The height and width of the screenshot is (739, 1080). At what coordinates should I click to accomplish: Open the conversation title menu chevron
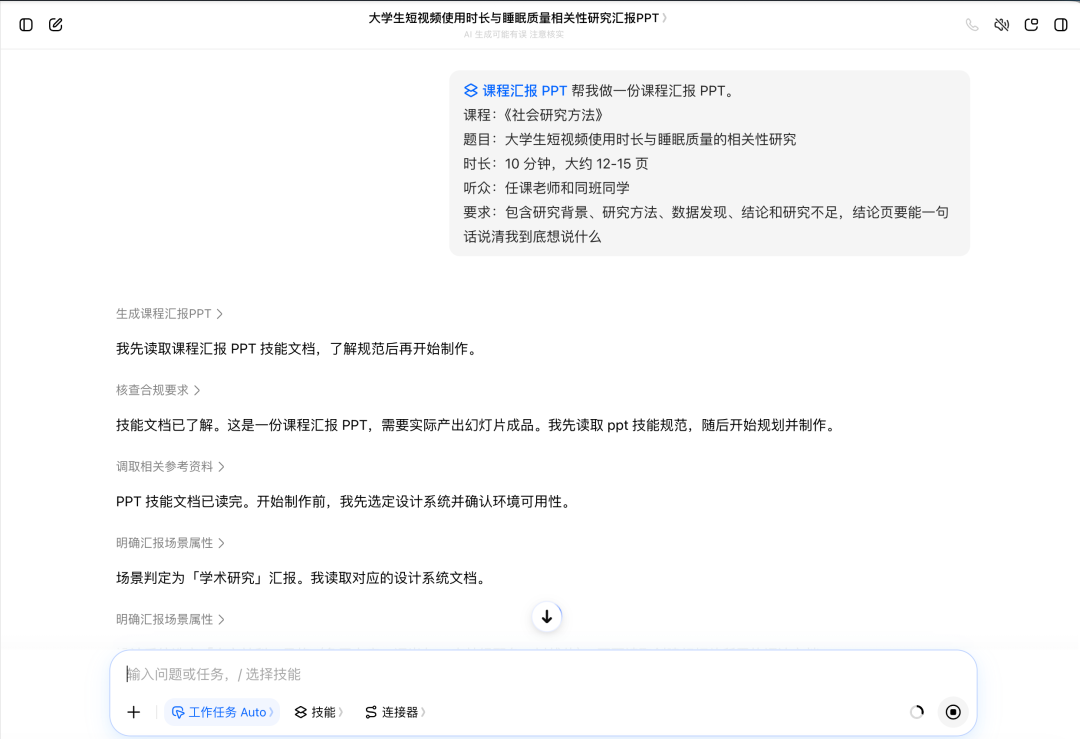click(665, 18)
